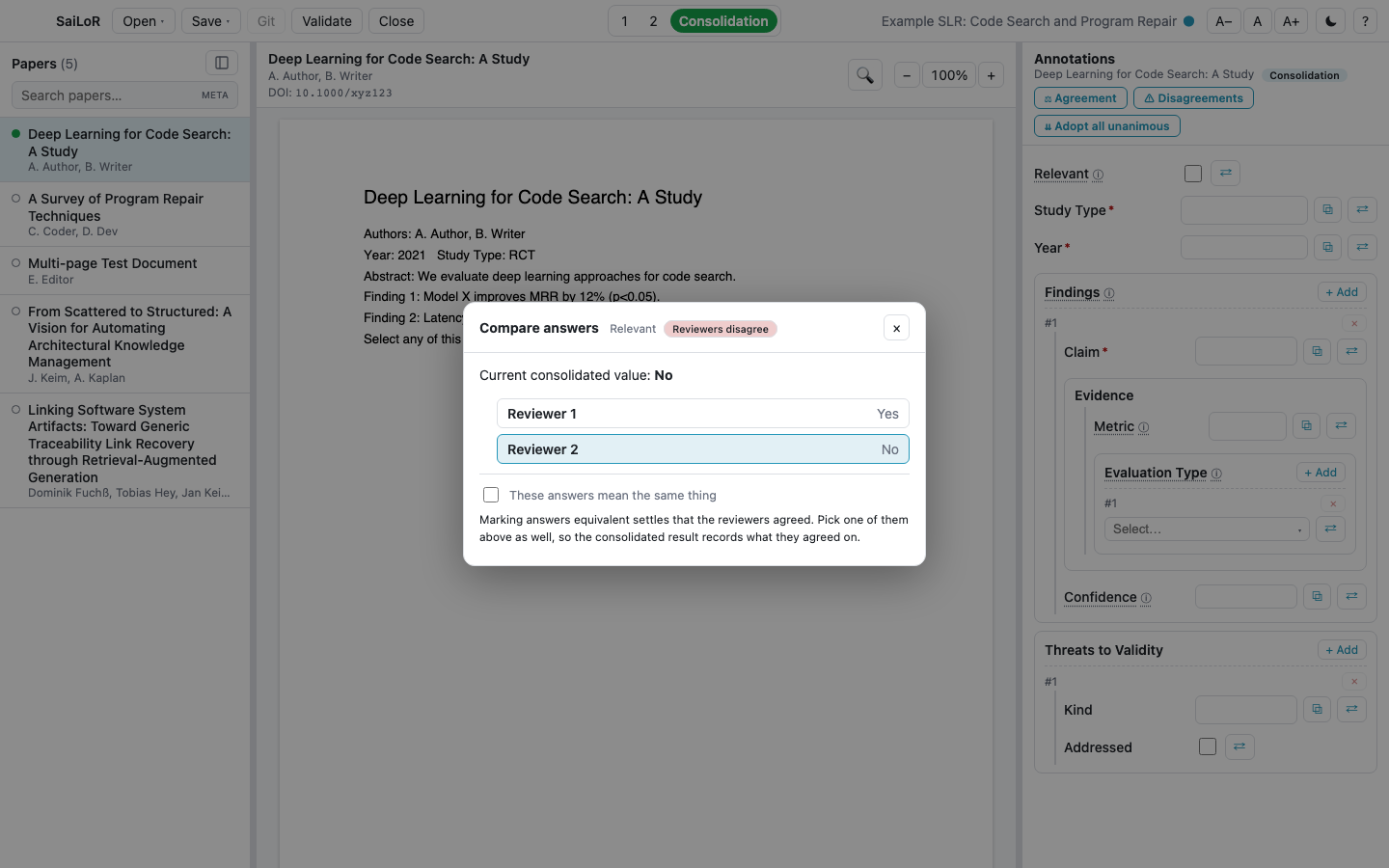Close the Compare answers dialog
Screen dimensions: 1389x868
(896, 328)
